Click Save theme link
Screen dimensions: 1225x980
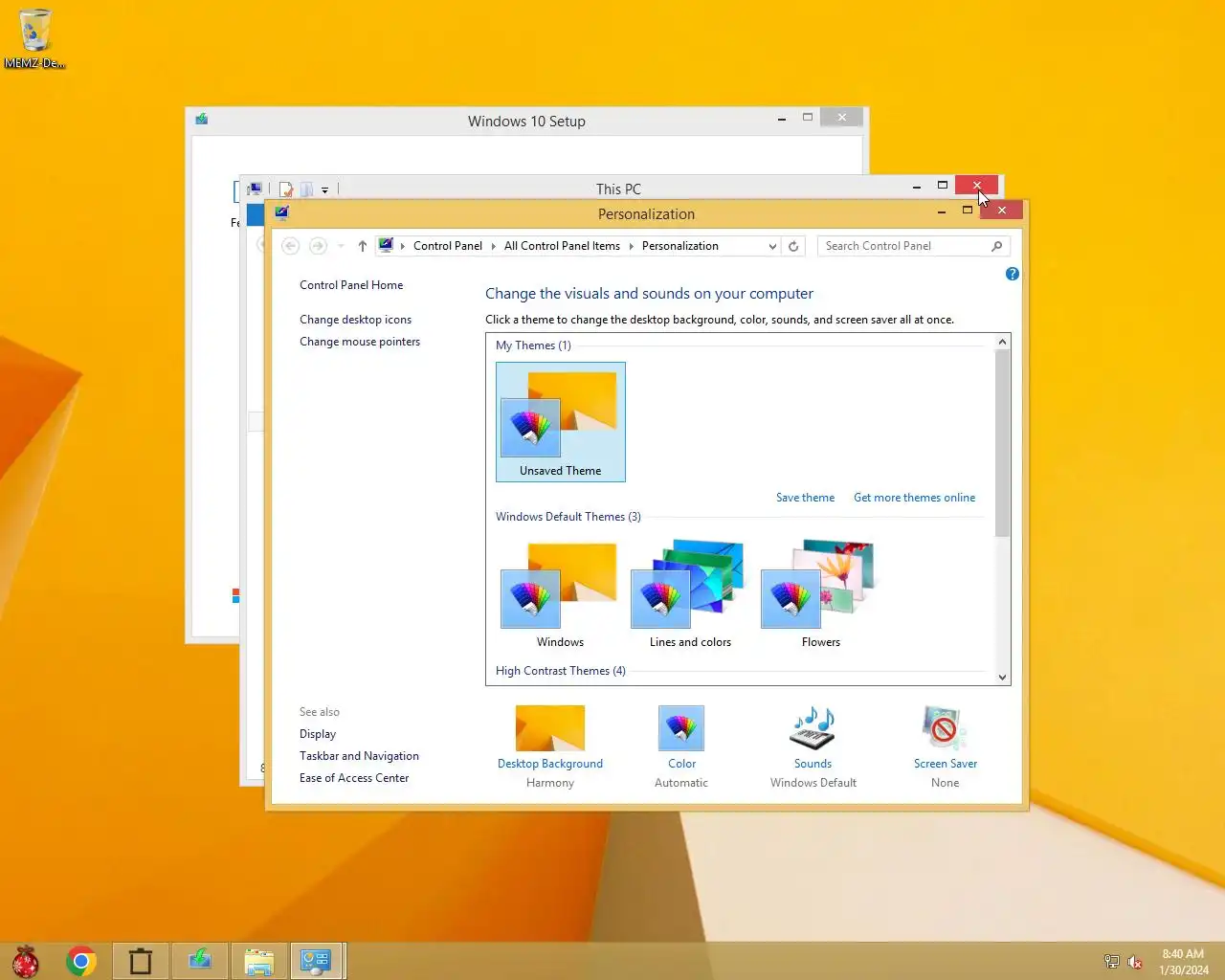(x=805, y=498)
